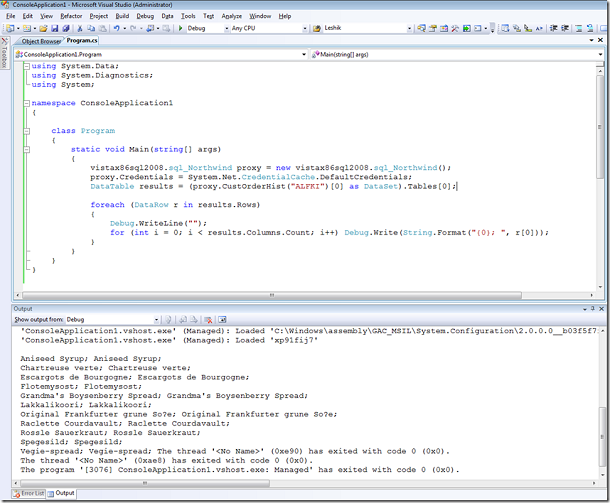Increase line indent with the indent icon
This screenshot has width=610, height=503.
click(564, 28)
